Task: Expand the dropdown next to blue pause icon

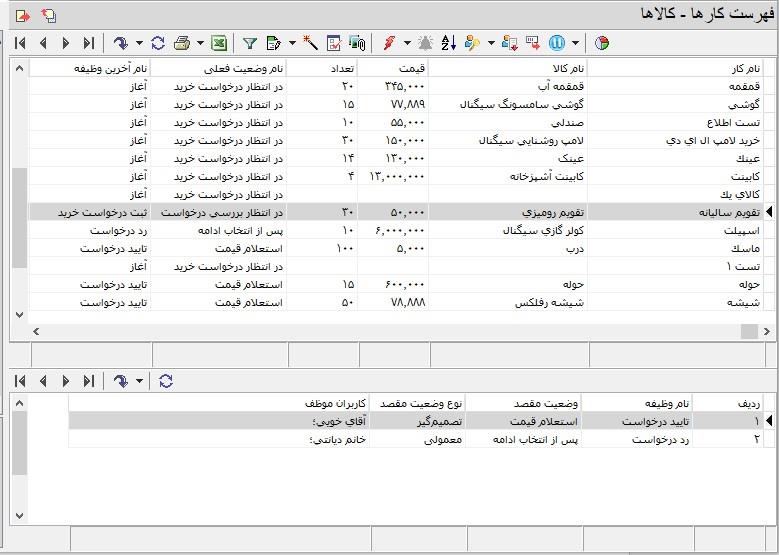Action: (574, 43)
